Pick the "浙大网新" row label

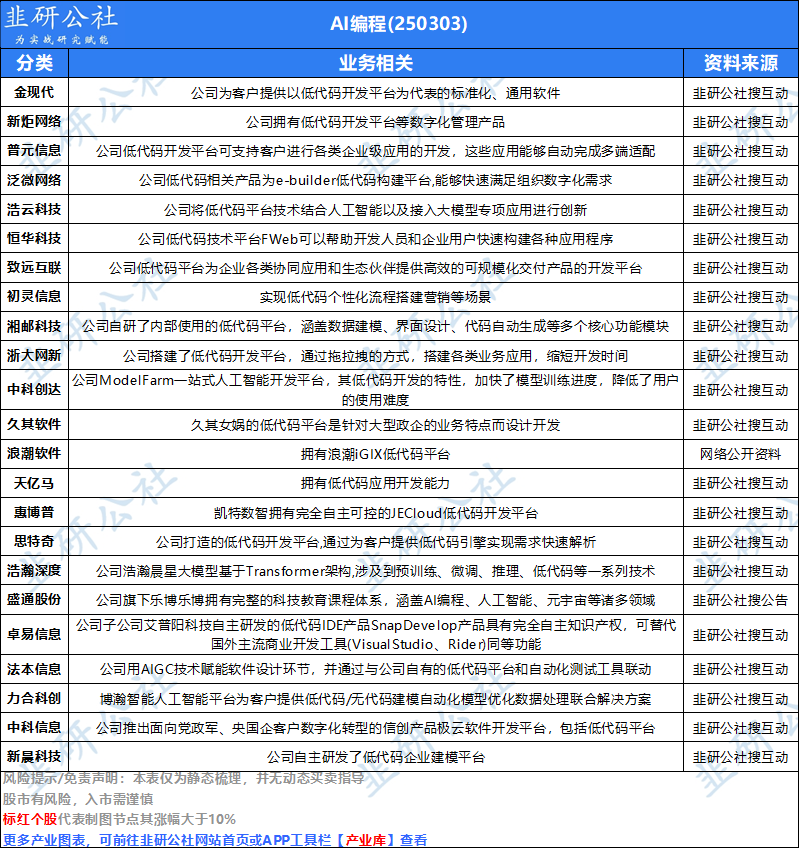tap(34, 356)
